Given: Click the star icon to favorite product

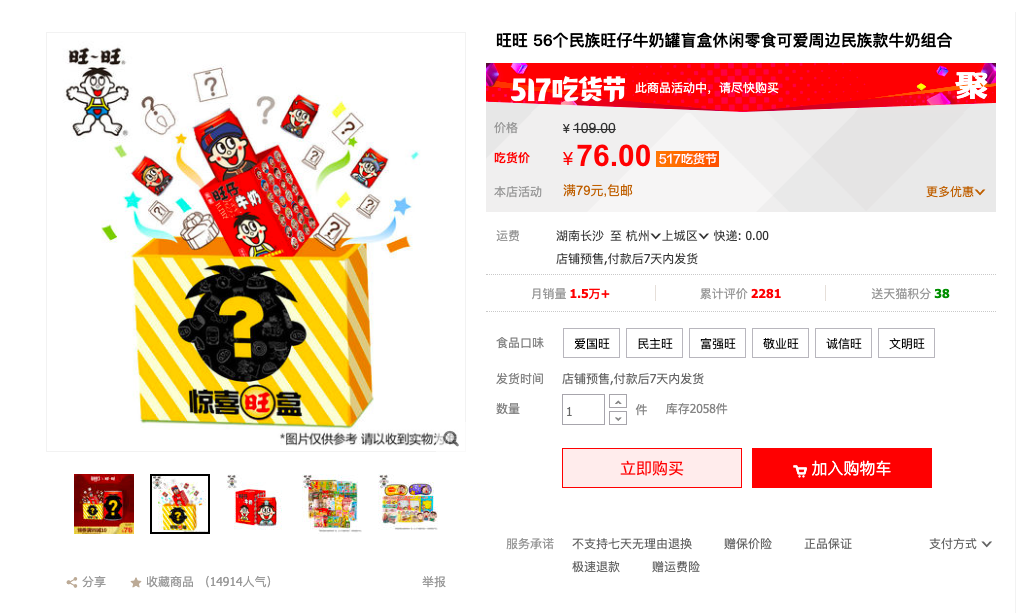Looking at the screenshot, I should tap(136, 583).
